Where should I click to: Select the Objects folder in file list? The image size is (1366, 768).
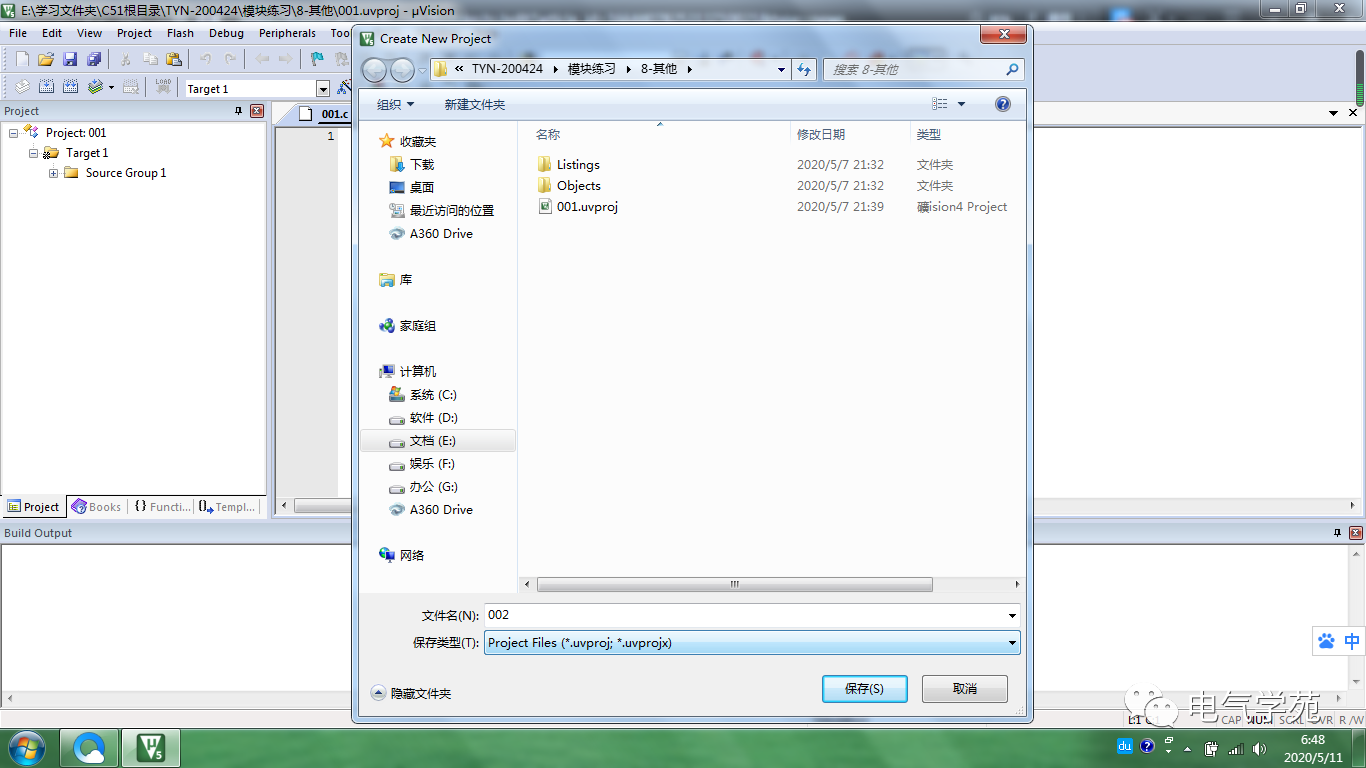[579, 186]
